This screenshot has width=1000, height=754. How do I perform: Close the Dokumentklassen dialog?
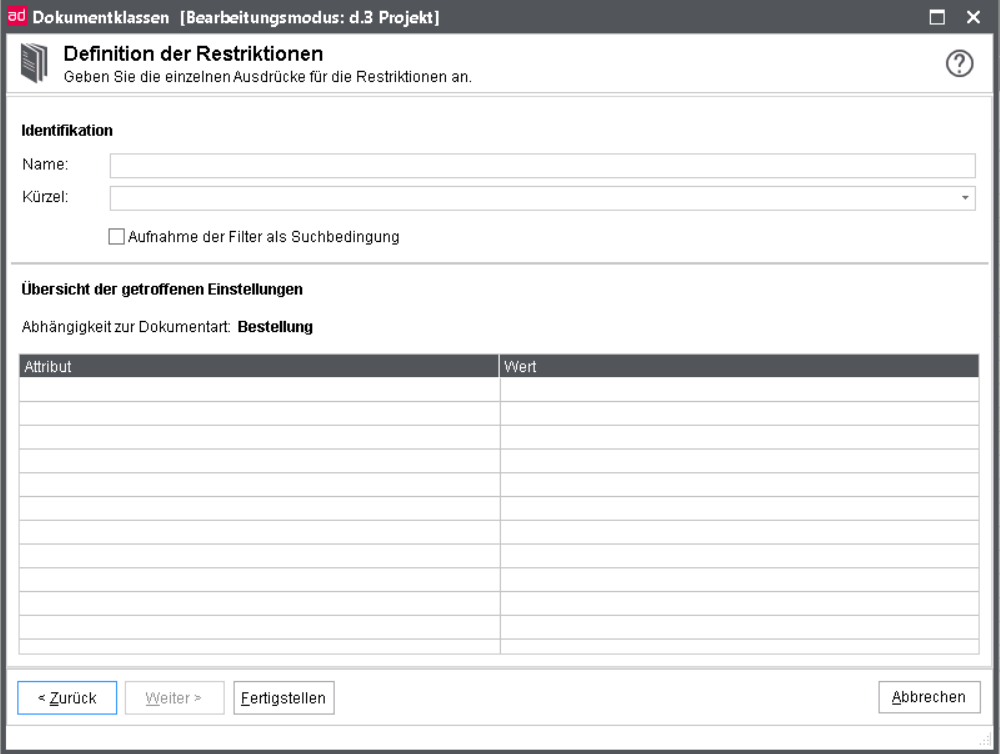coord(973,17)
